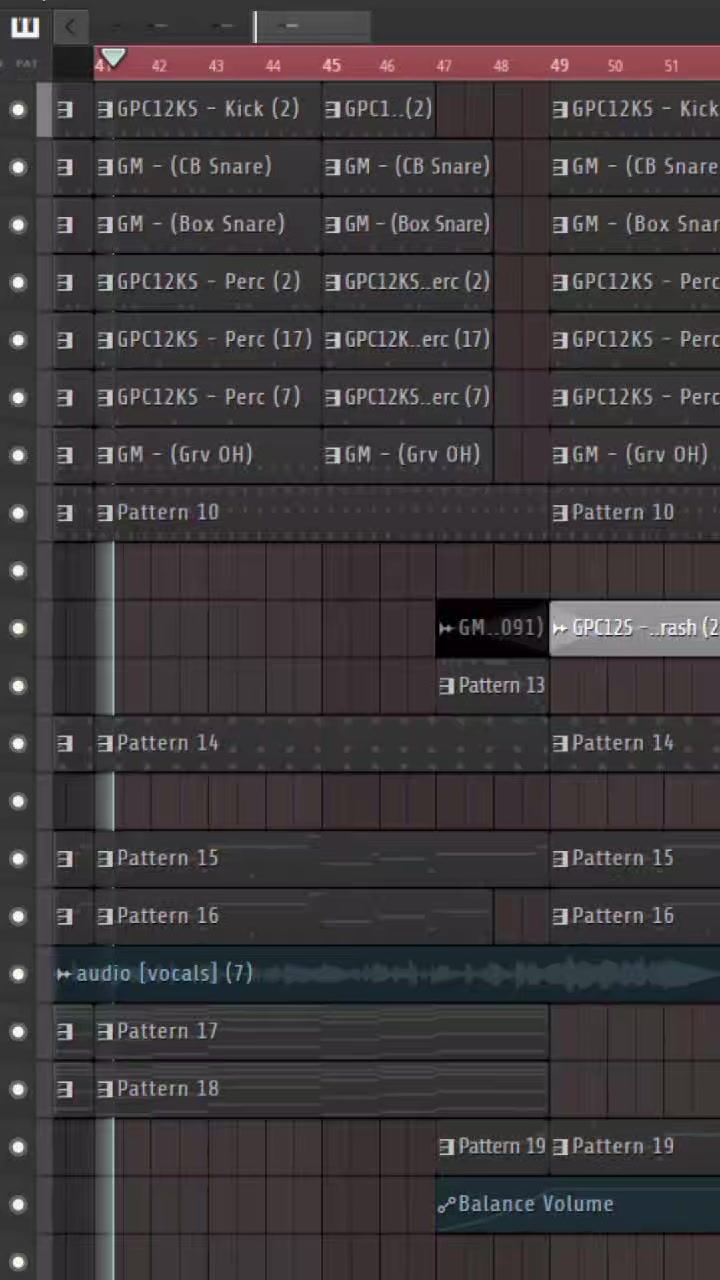Click pattern icon of GPC12KS..erc (2) clip
Screen dimensions: 720x1280
[333, 282]
